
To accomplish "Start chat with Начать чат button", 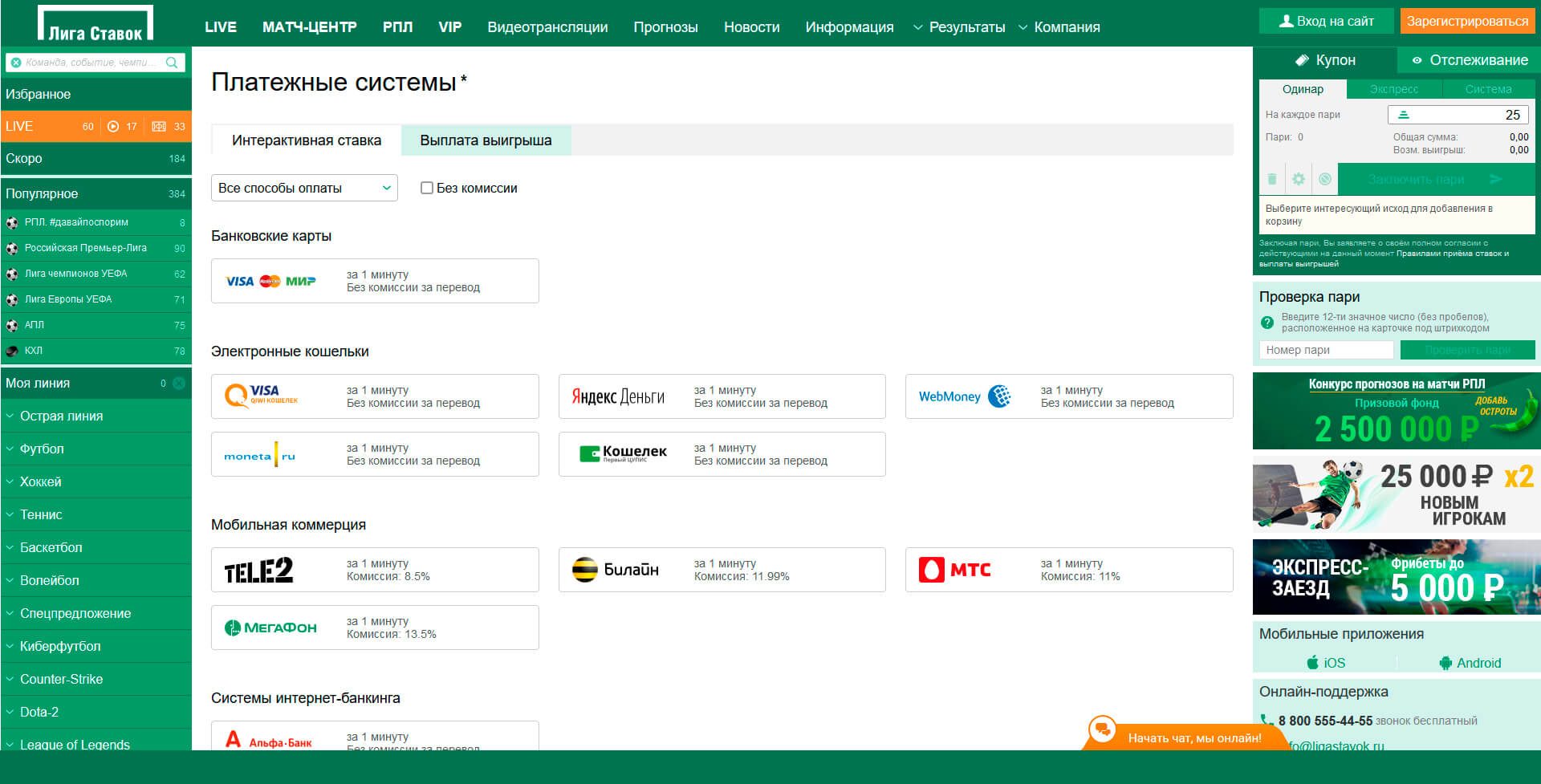I will tap(1186, 733).
